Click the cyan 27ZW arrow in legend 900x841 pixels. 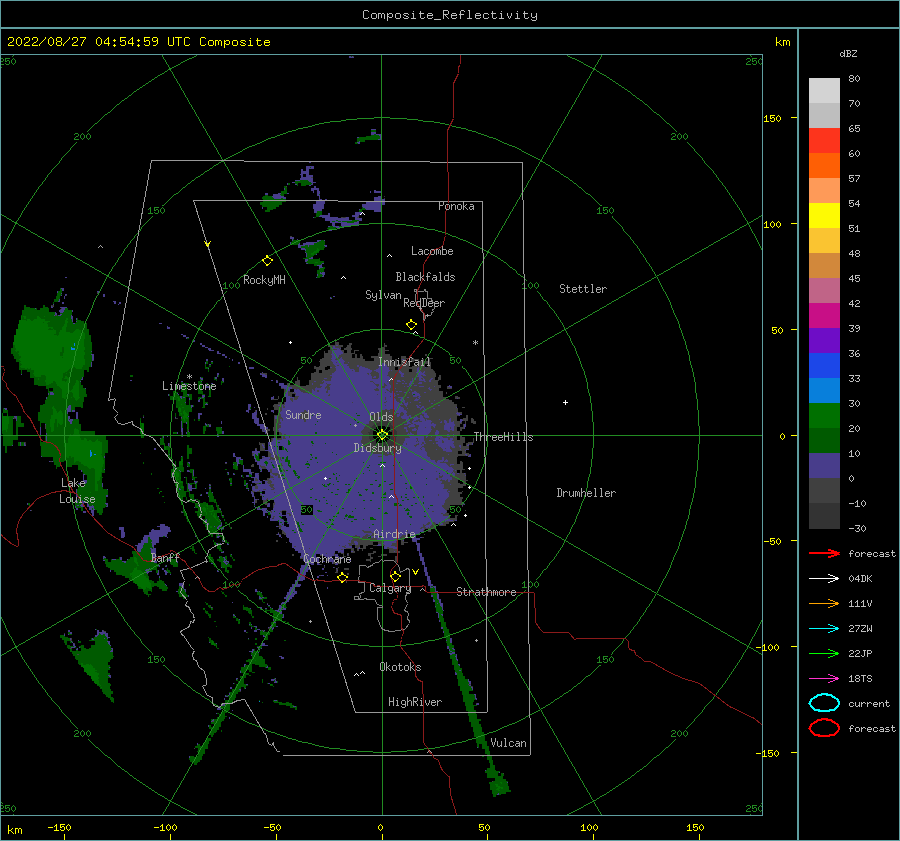point(824,629)
